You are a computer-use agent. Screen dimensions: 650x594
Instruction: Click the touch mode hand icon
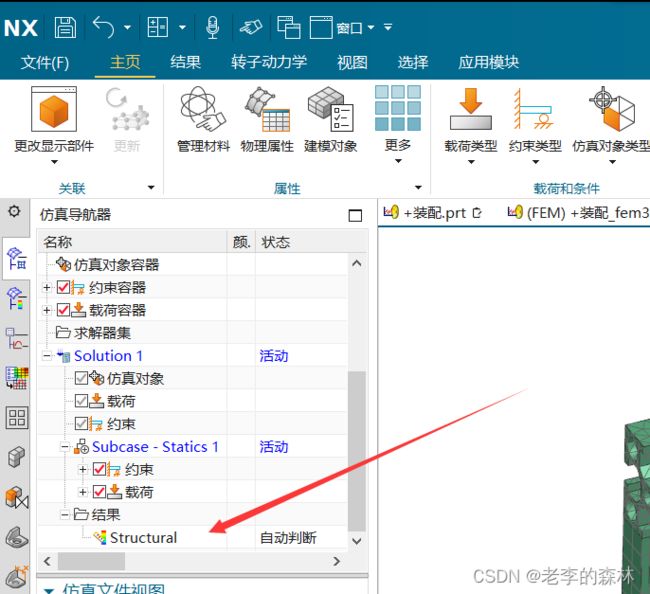(x=251, y=27)
